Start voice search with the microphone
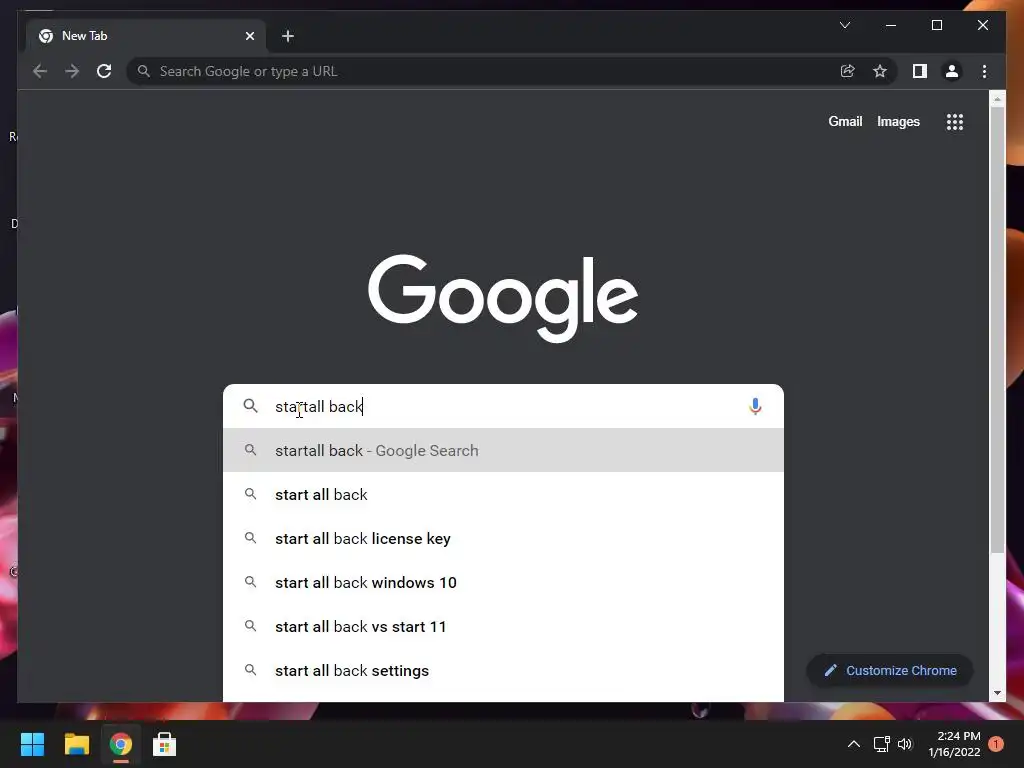Screen dimensions: 1024x768 pyautogui.click(x=755, y=406)
